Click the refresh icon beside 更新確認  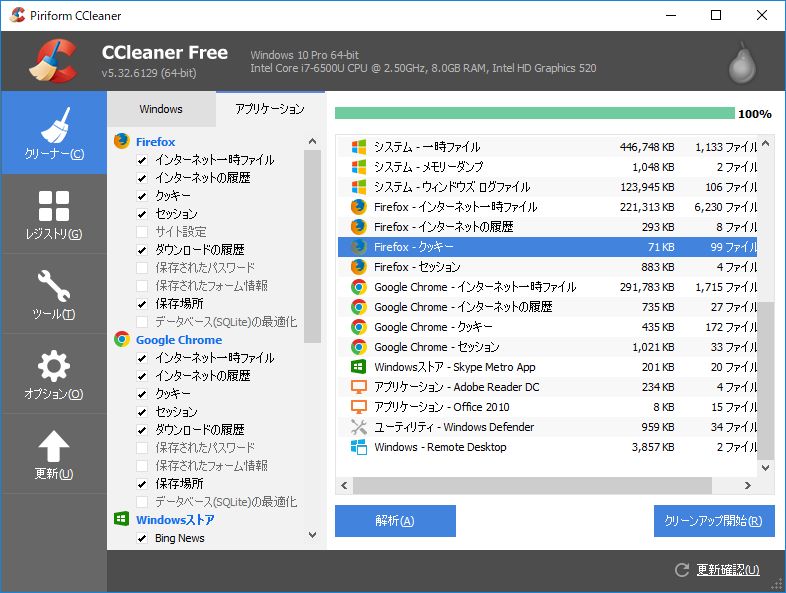682,570
